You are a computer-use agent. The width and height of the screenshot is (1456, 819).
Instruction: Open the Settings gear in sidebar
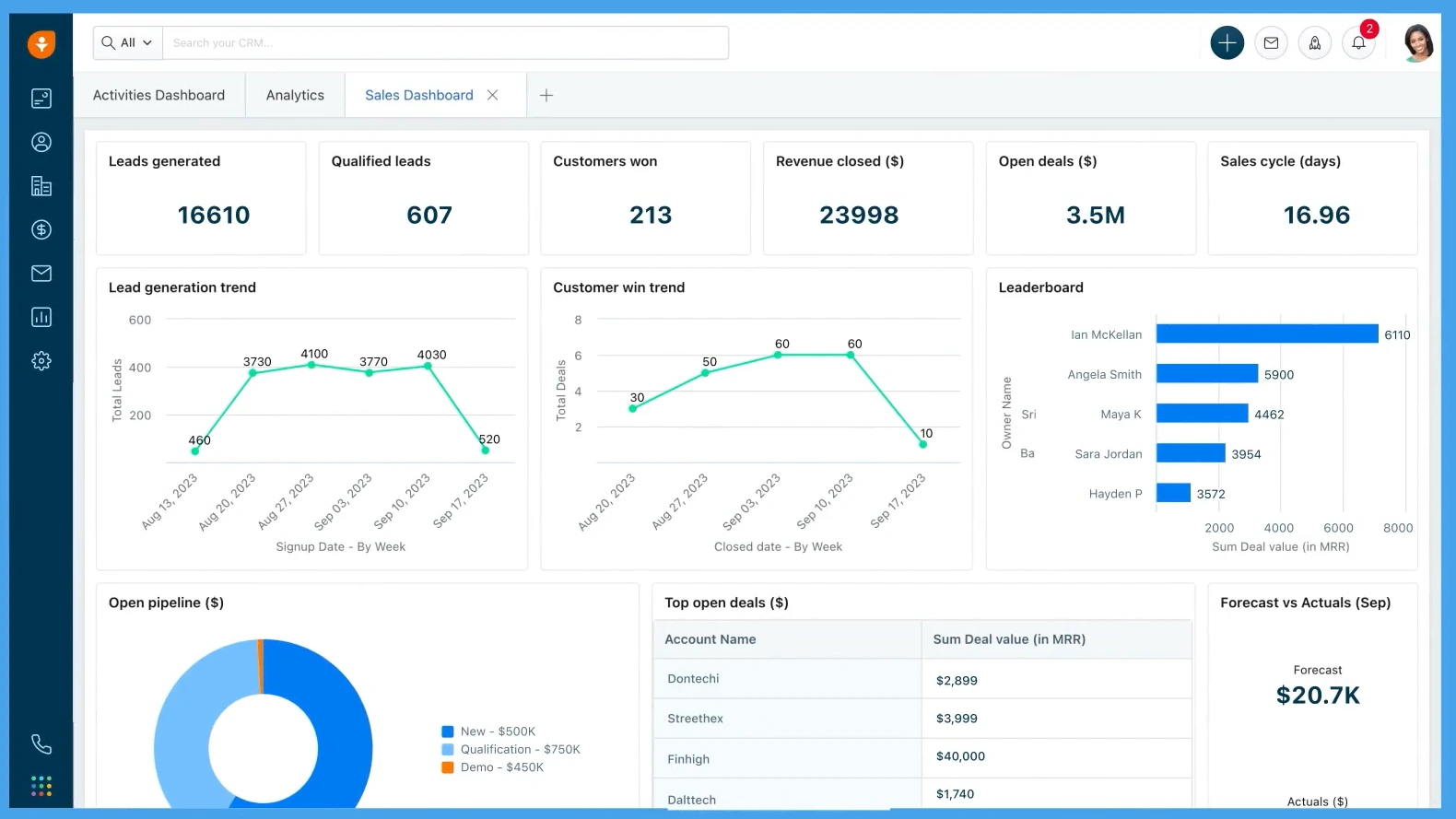click(41, 361)
